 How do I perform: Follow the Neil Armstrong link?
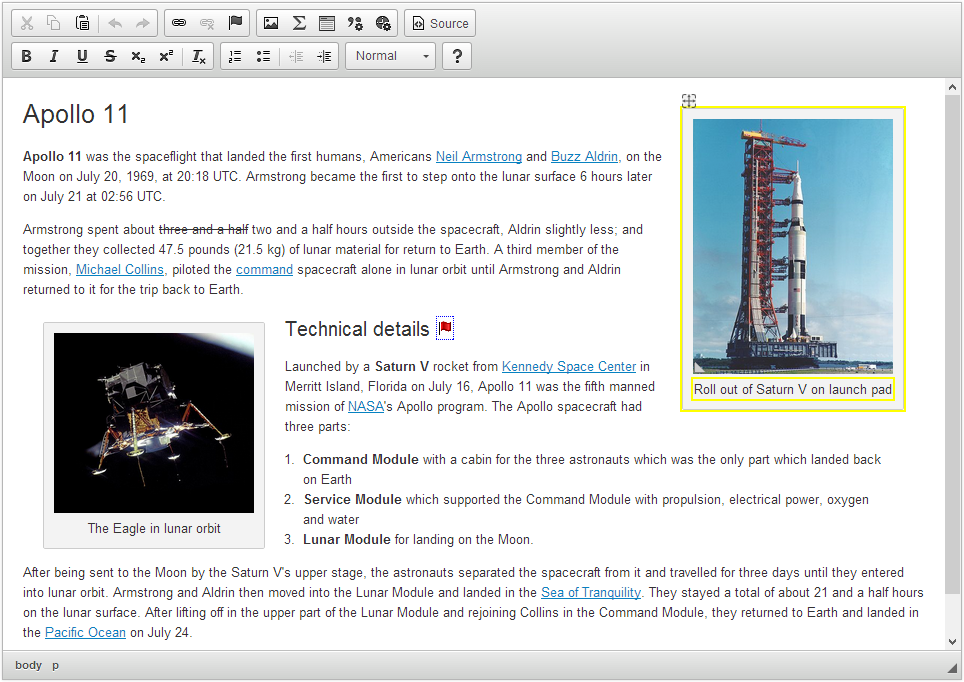point(479,156)
